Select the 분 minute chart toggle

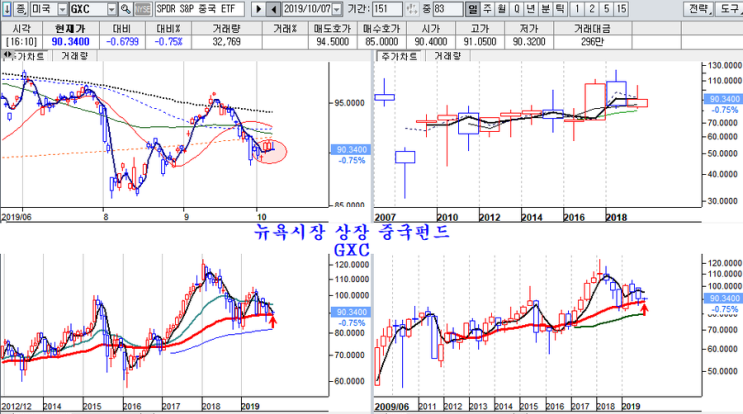[545, 9]
